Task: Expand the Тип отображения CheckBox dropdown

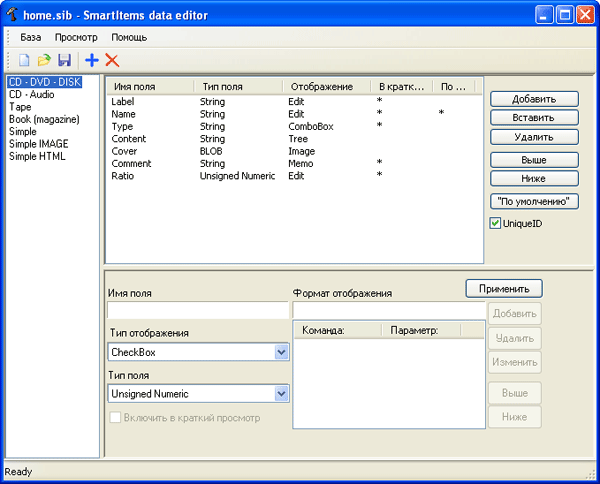Action: [x=281, y=352]
